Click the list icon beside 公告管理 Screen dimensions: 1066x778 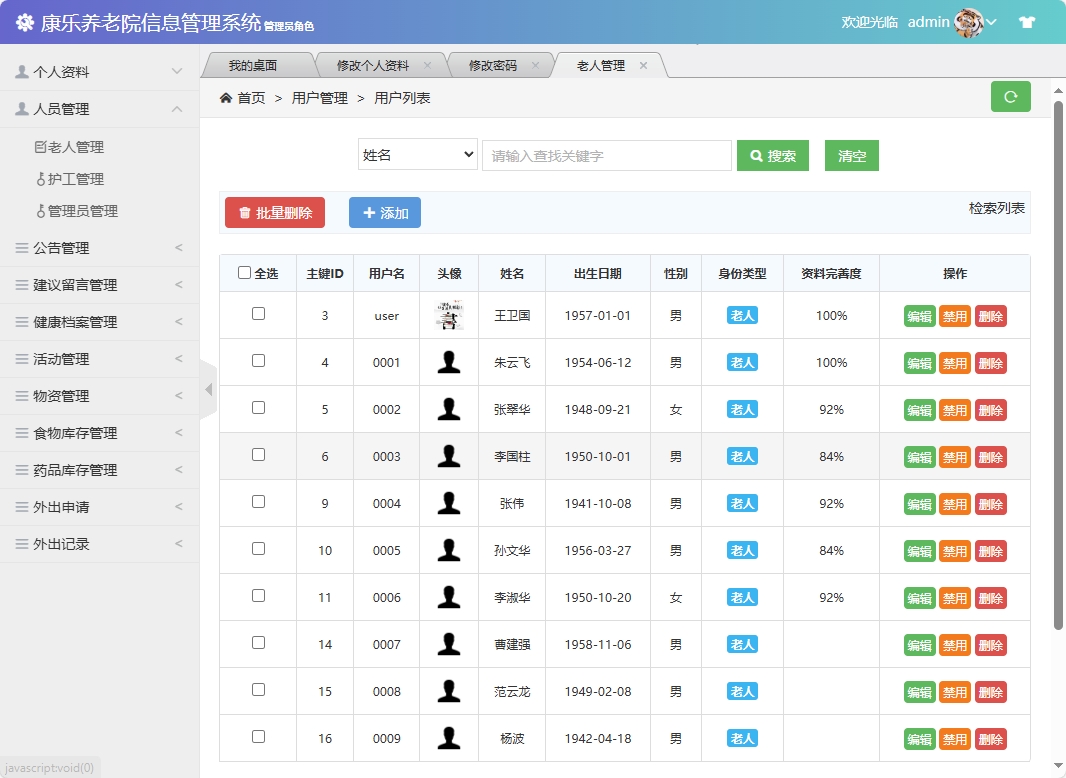23,247
